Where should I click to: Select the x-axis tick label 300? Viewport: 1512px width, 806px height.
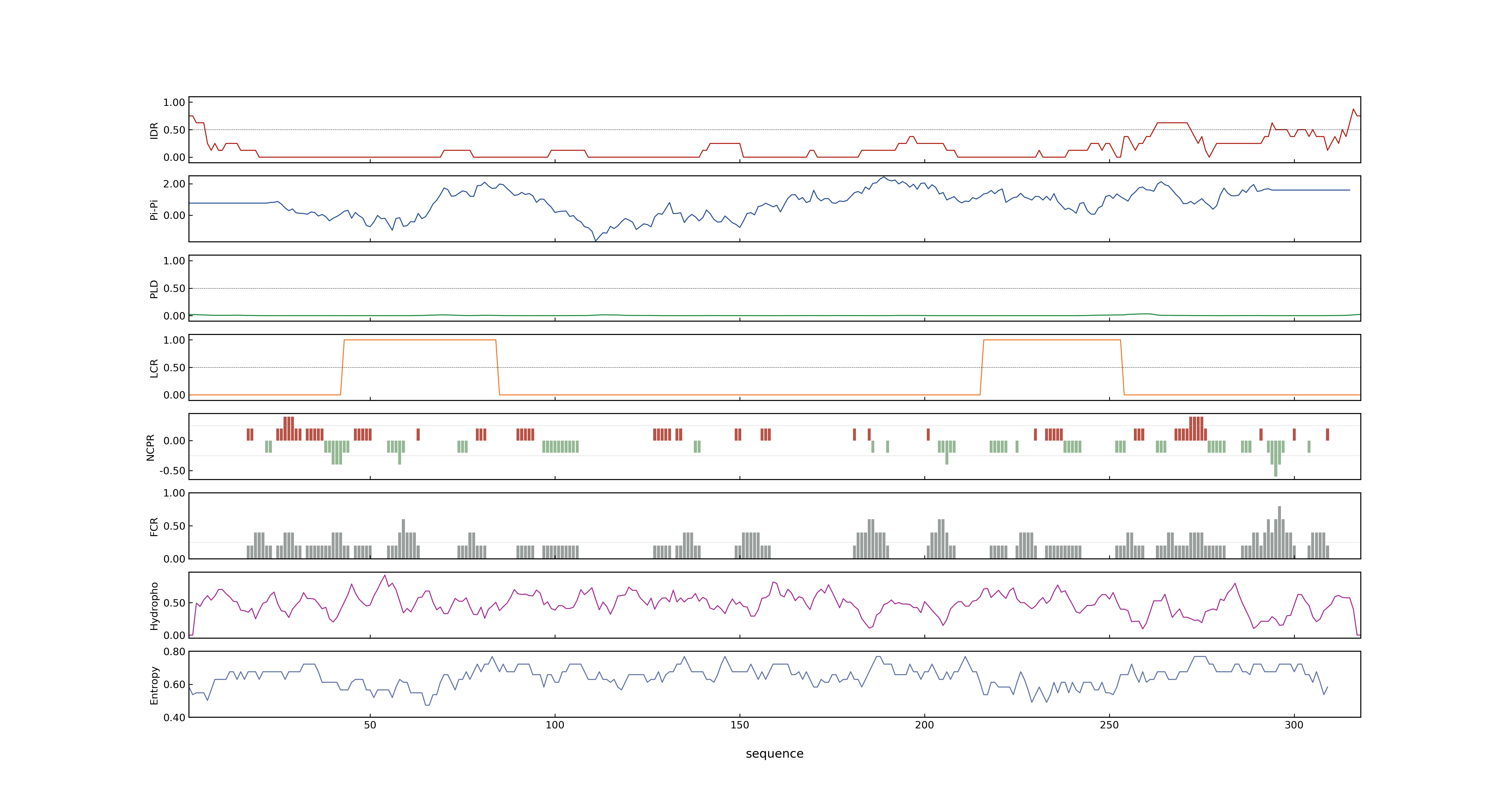[1294, 725]
